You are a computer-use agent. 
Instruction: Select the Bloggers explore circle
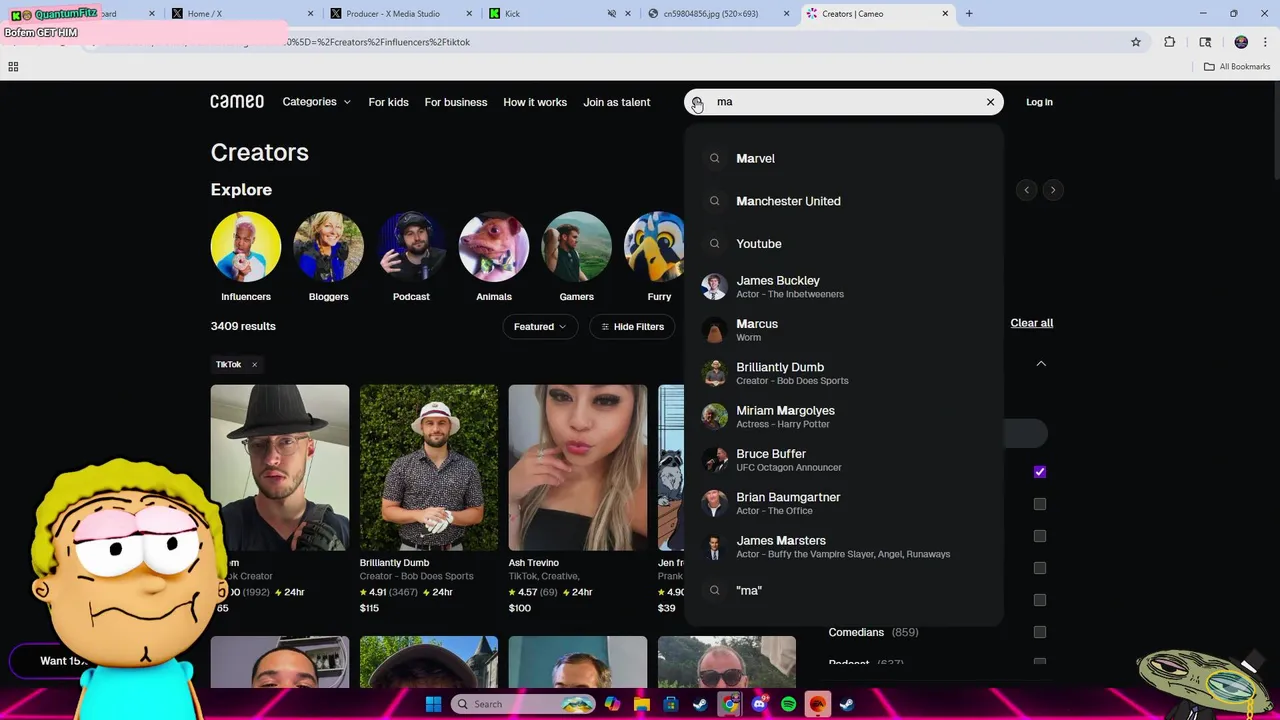[328, 246]
